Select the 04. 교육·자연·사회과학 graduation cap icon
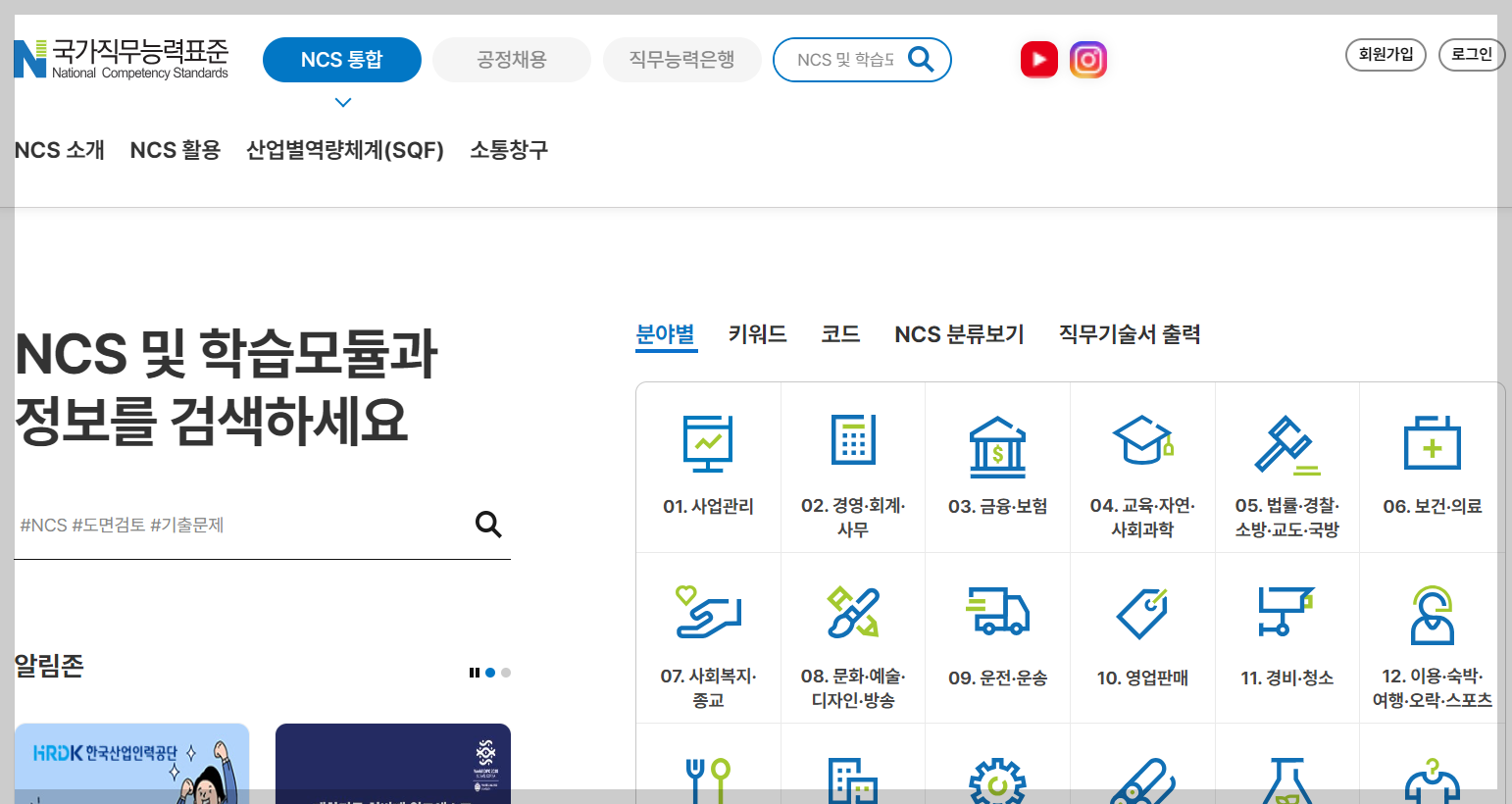Screen dimensions: 1512x804 click(x=1142, y=439)
